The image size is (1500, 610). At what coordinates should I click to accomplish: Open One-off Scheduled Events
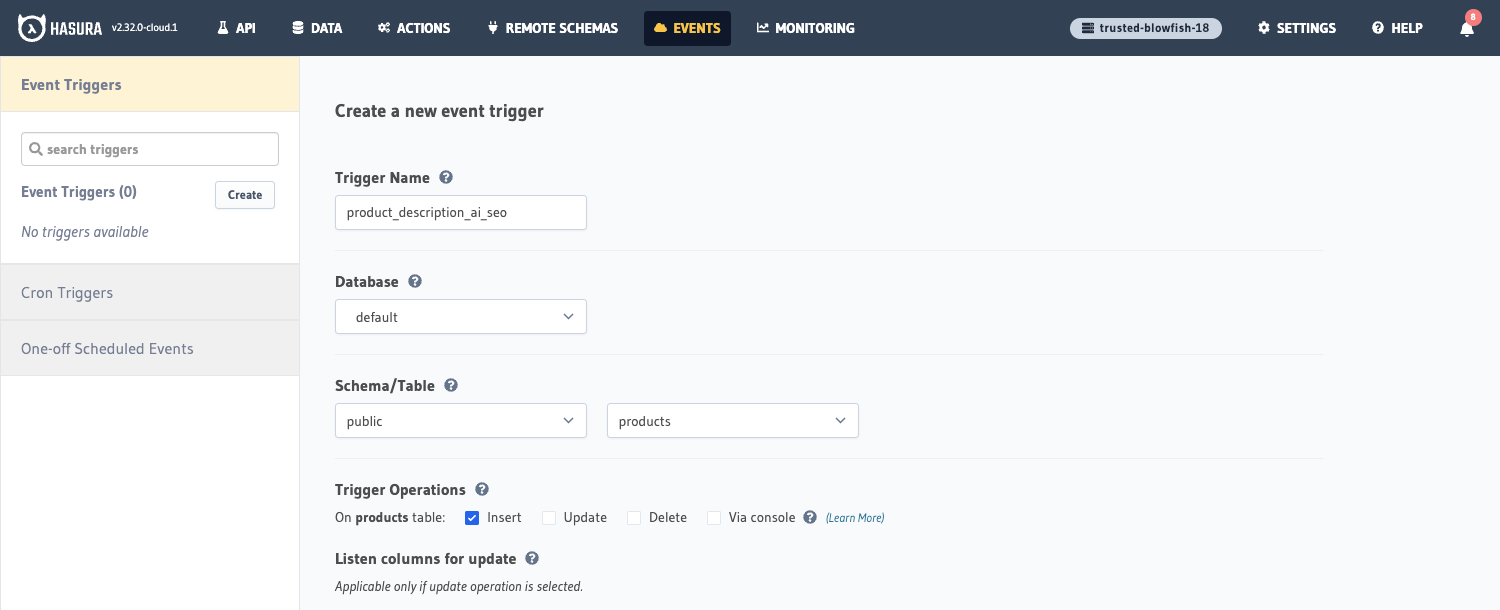click(x=107, y=348)
